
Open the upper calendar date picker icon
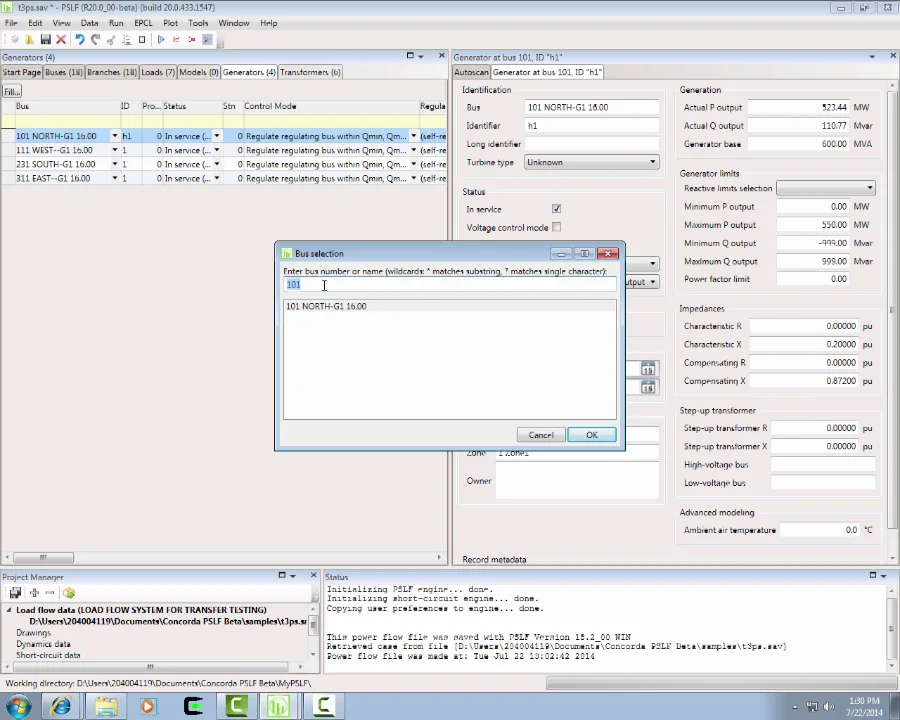pyautogui.click(x=648, y=369)
